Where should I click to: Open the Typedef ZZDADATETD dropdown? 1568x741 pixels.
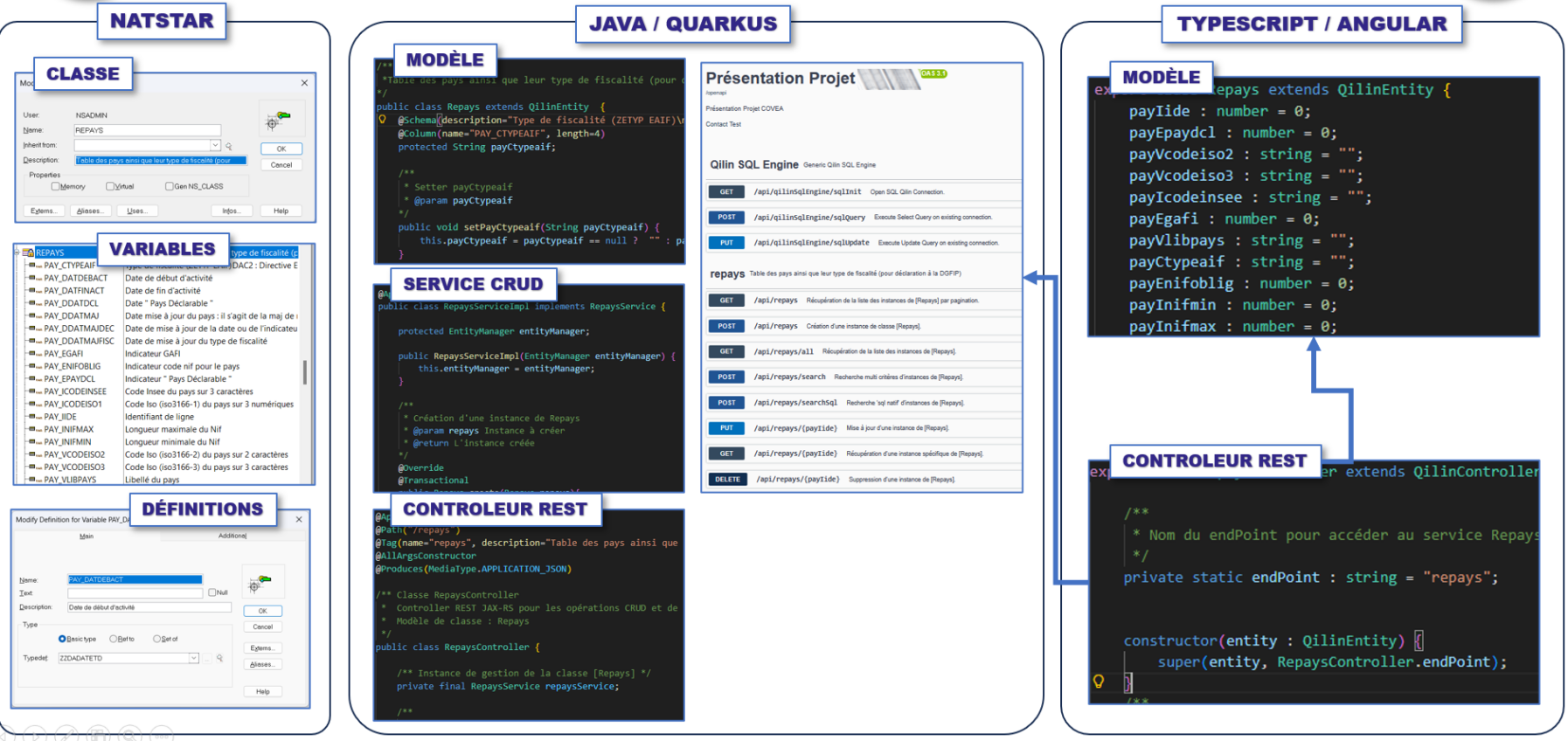[x=193, y=658]
